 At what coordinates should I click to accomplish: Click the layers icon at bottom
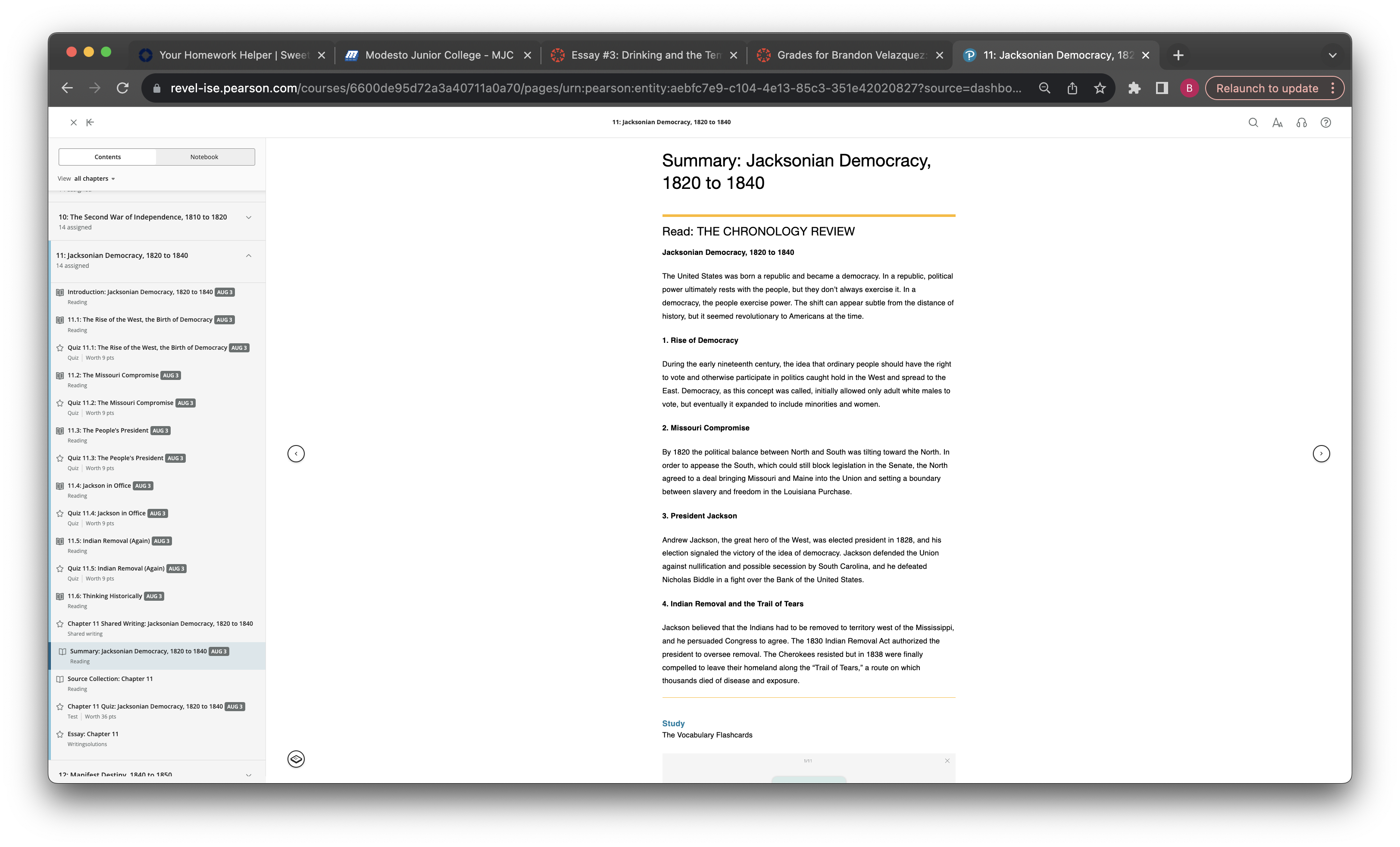coord(296,759)
